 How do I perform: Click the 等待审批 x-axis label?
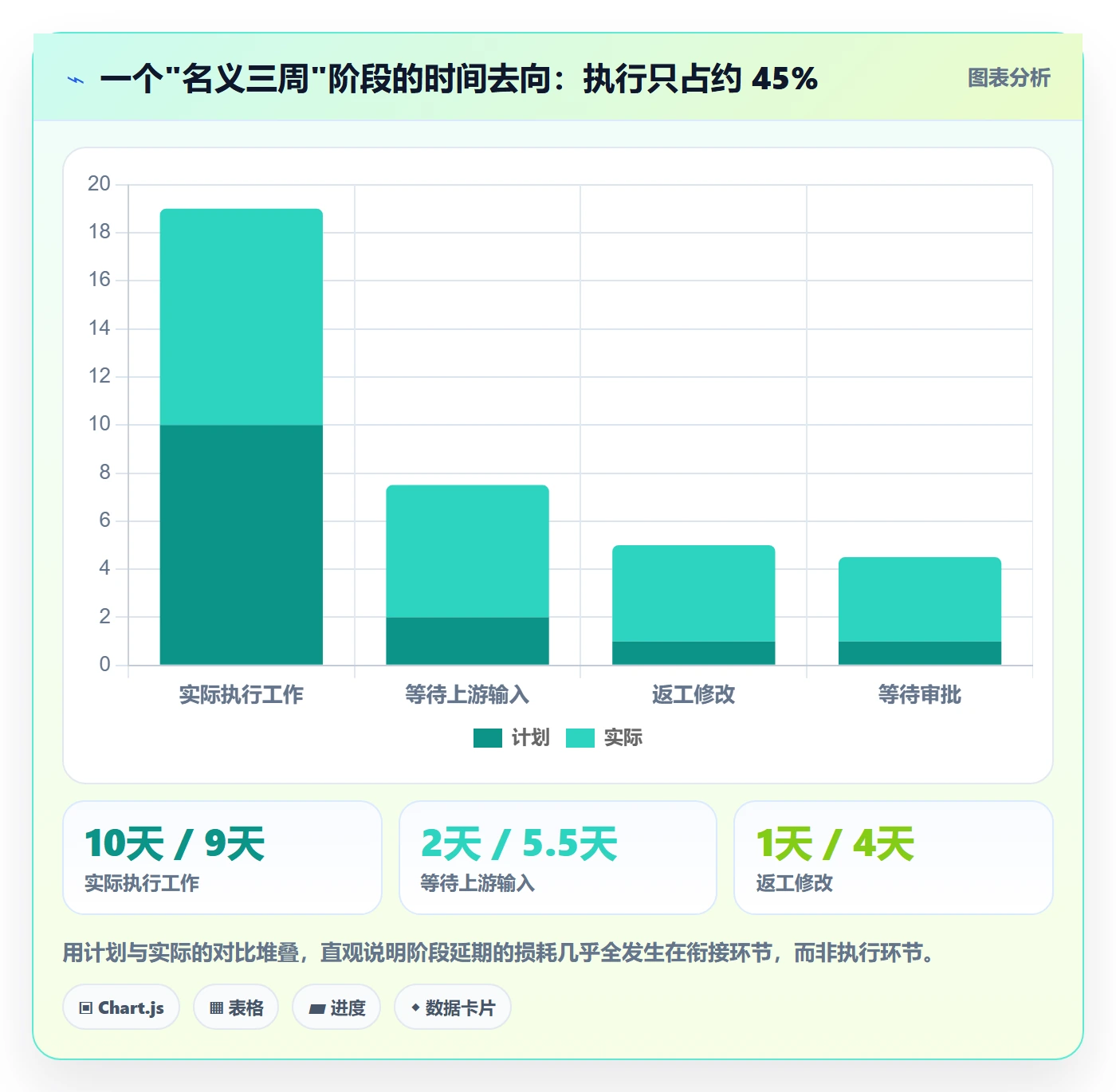point(920,695)
